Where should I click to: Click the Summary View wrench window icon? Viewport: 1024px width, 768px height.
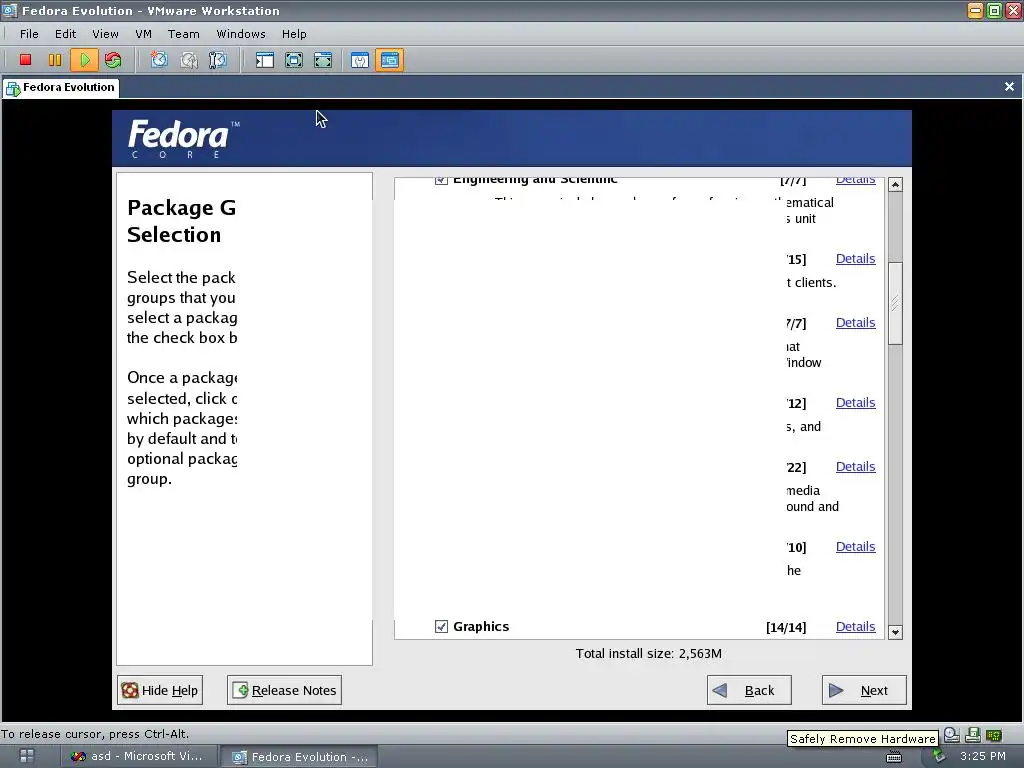click(x=360, y=60)
